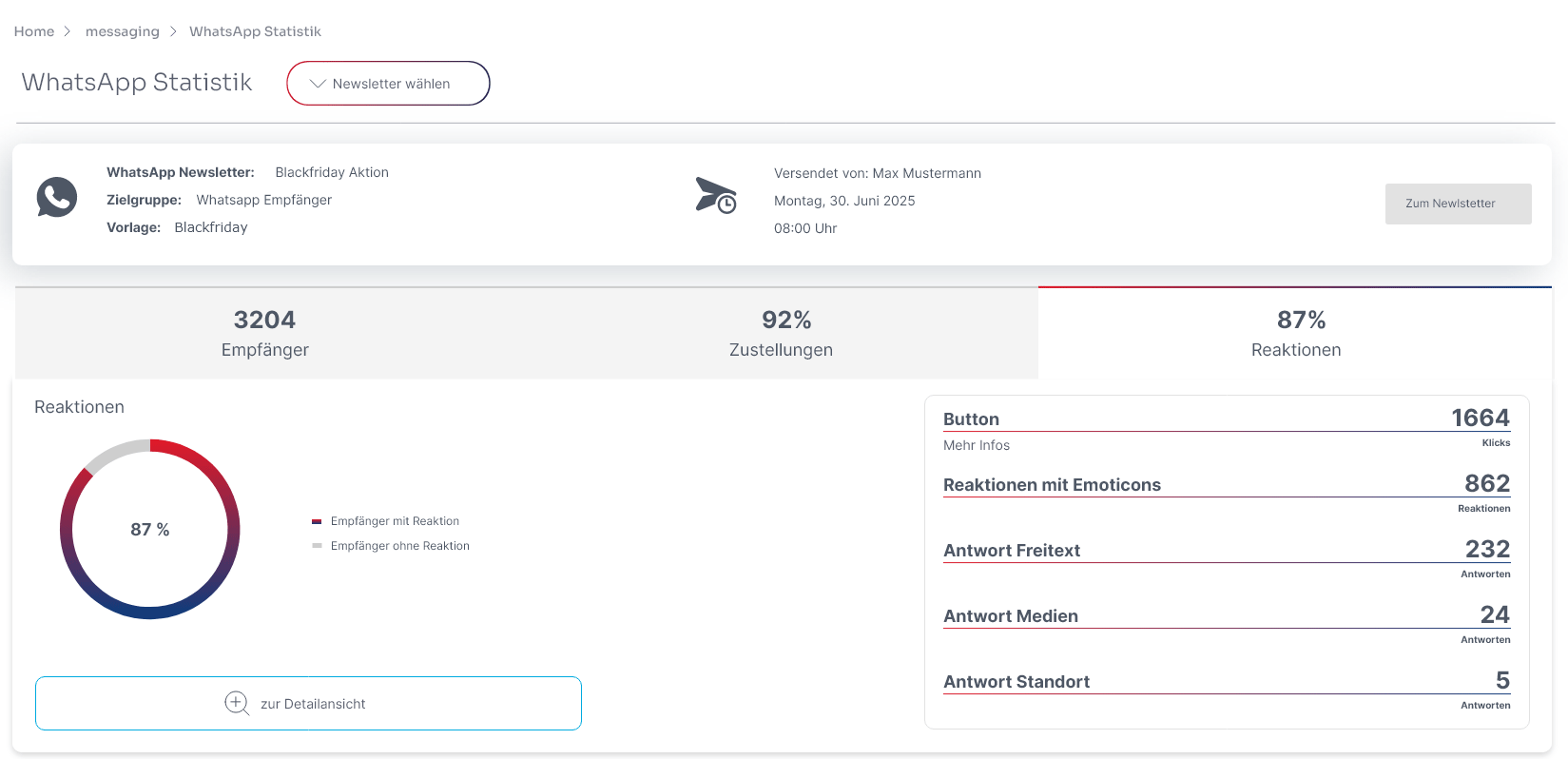This screenshot has height=759, width=1568.
Task: Click Versendet von: Max Mustermann text
Action: coord(878,173)
